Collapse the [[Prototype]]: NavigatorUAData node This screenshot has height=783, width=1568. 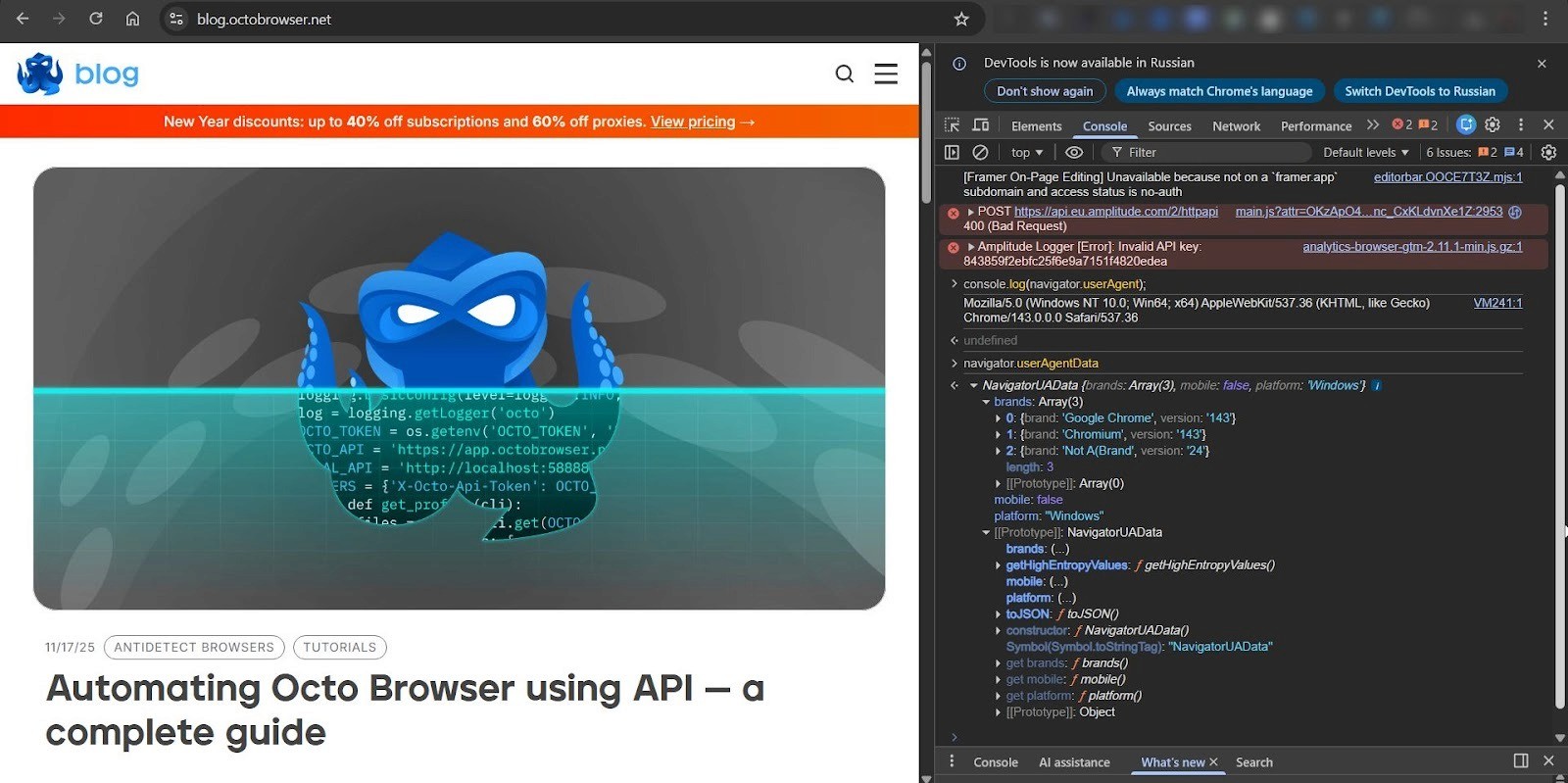(986, 533)
